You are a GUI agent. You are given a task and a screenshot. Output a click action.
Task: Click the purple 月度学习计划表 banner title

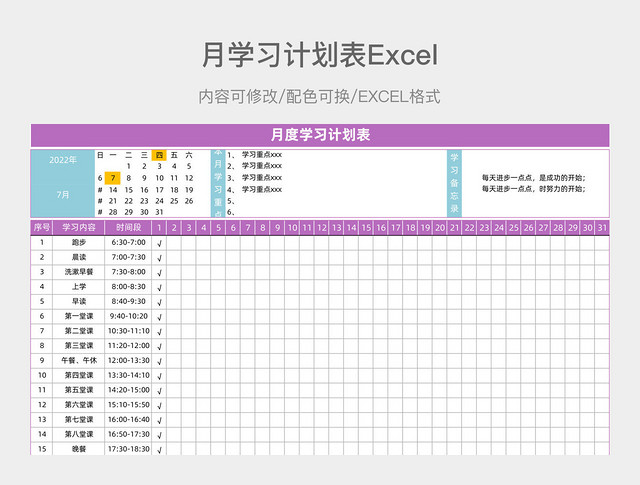click(x=320, y=135)
